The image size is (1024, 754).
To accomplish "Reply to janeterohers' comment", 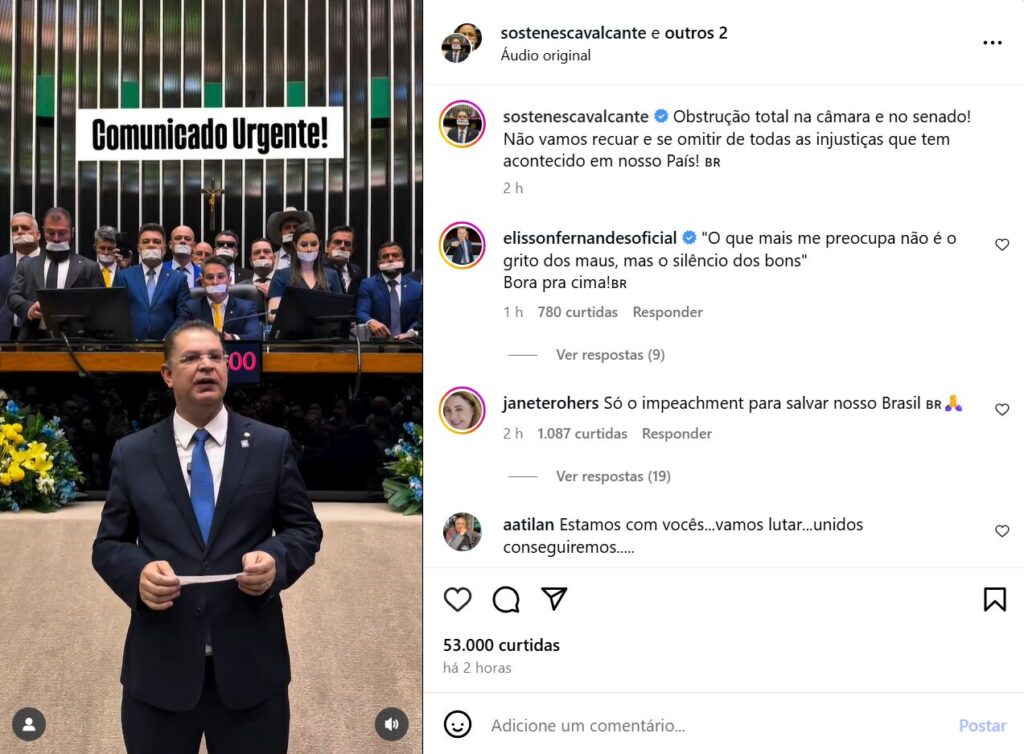I will pyautogui.click(x=677, y=433).
